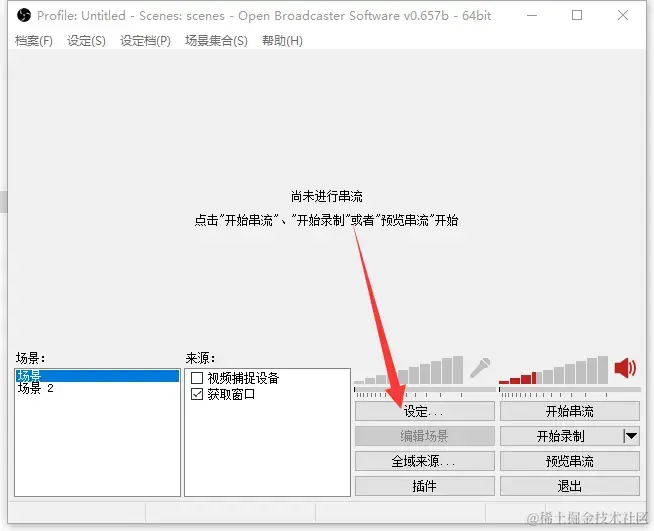The image size is (654, 531).
Task: Select the 获取窗口 source label
Action: tap(231, 394)
